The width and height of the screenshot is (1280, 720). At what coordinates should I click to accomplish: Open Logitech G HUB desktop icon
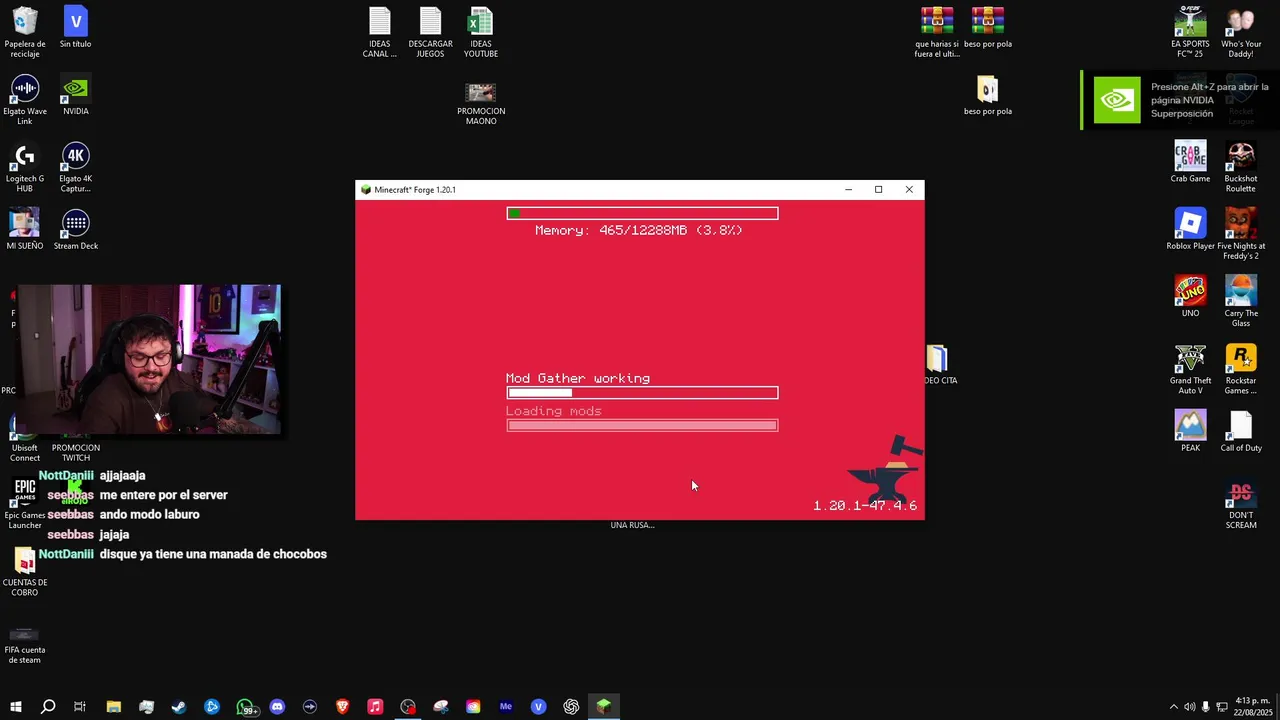pos(25,167)
